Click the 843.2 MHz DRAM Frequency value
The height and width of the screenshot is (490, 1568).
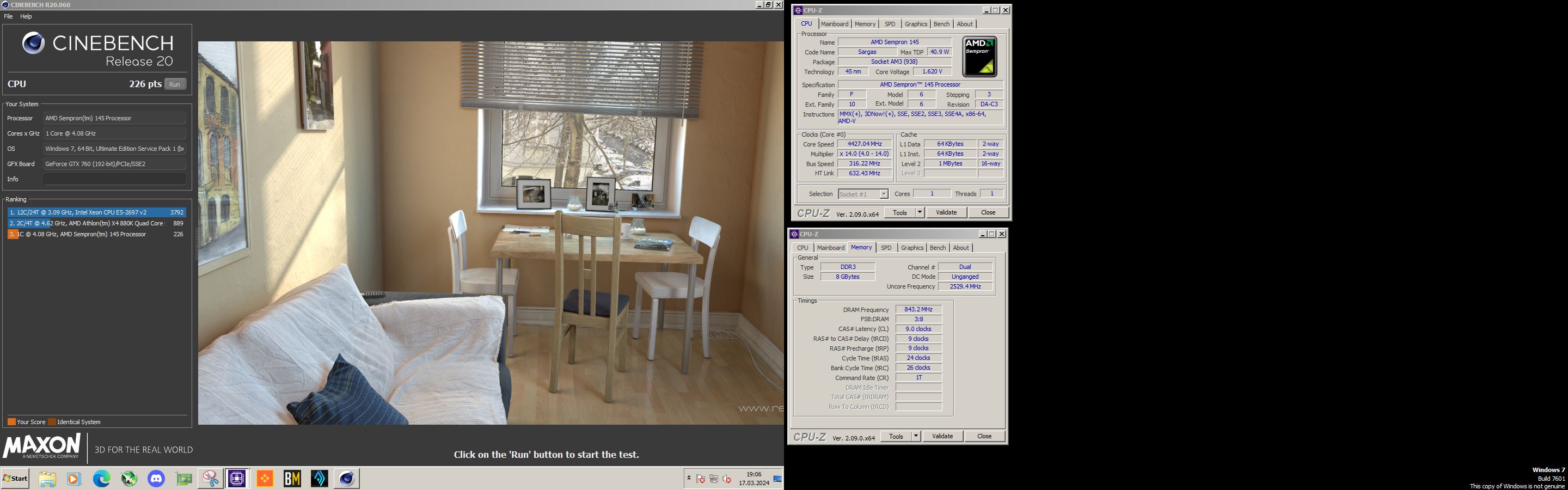[918, 309]
